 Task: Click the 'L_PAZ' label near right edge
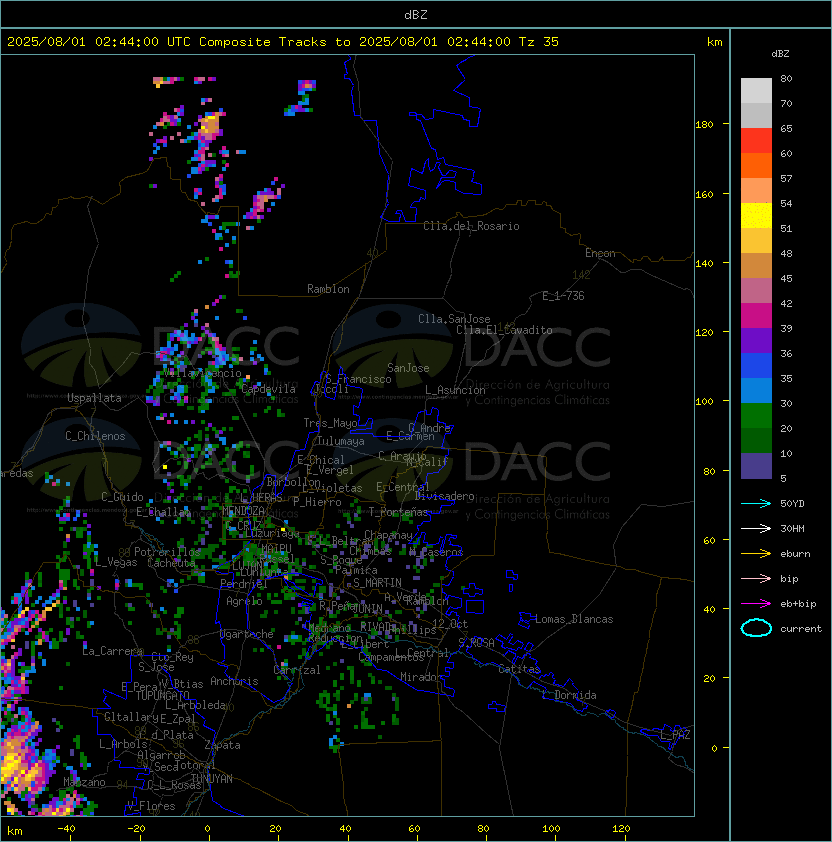pos(675,735)
